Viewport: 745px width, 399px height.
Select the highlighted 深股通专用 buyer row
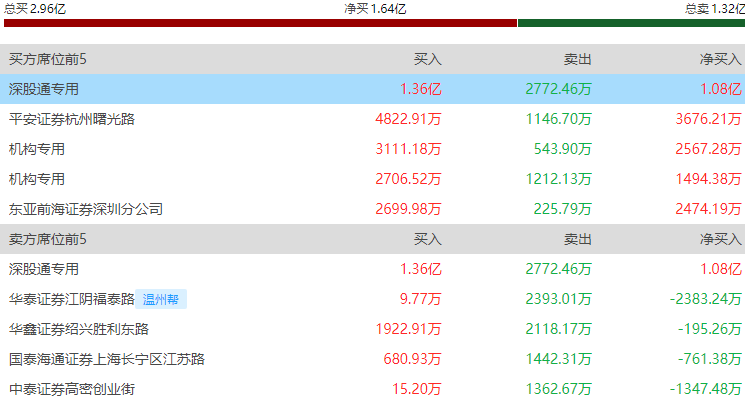(x=372, y=89)
